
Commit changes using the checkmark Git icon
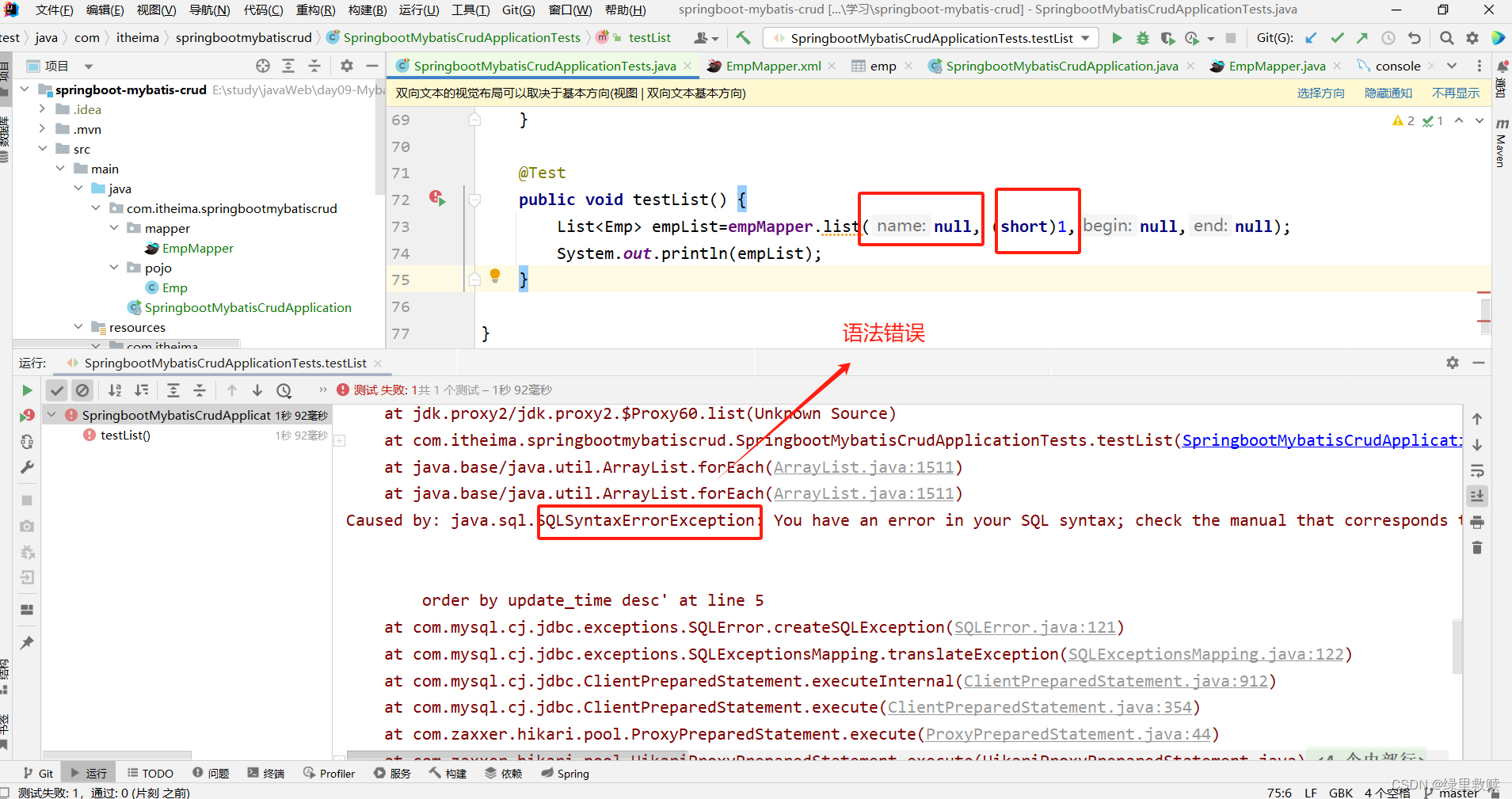point(1339,37)
